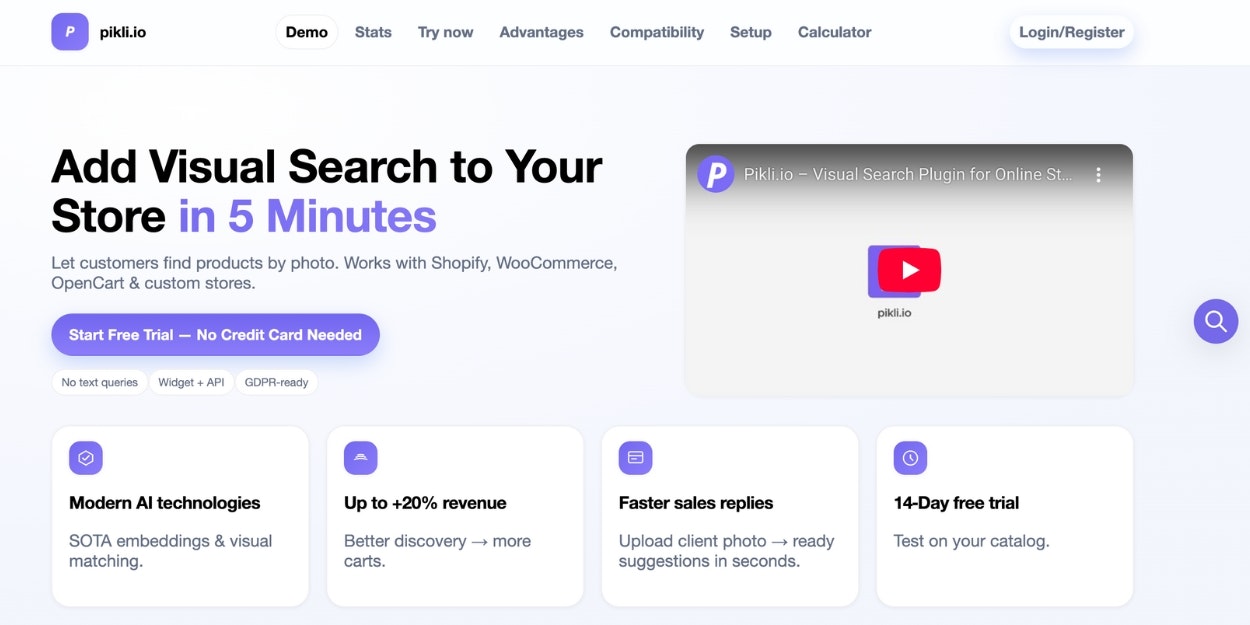This screenshot has height=625, width=1250.
Task: Click the No text queries tag
Action: click(x=100, y=382)
